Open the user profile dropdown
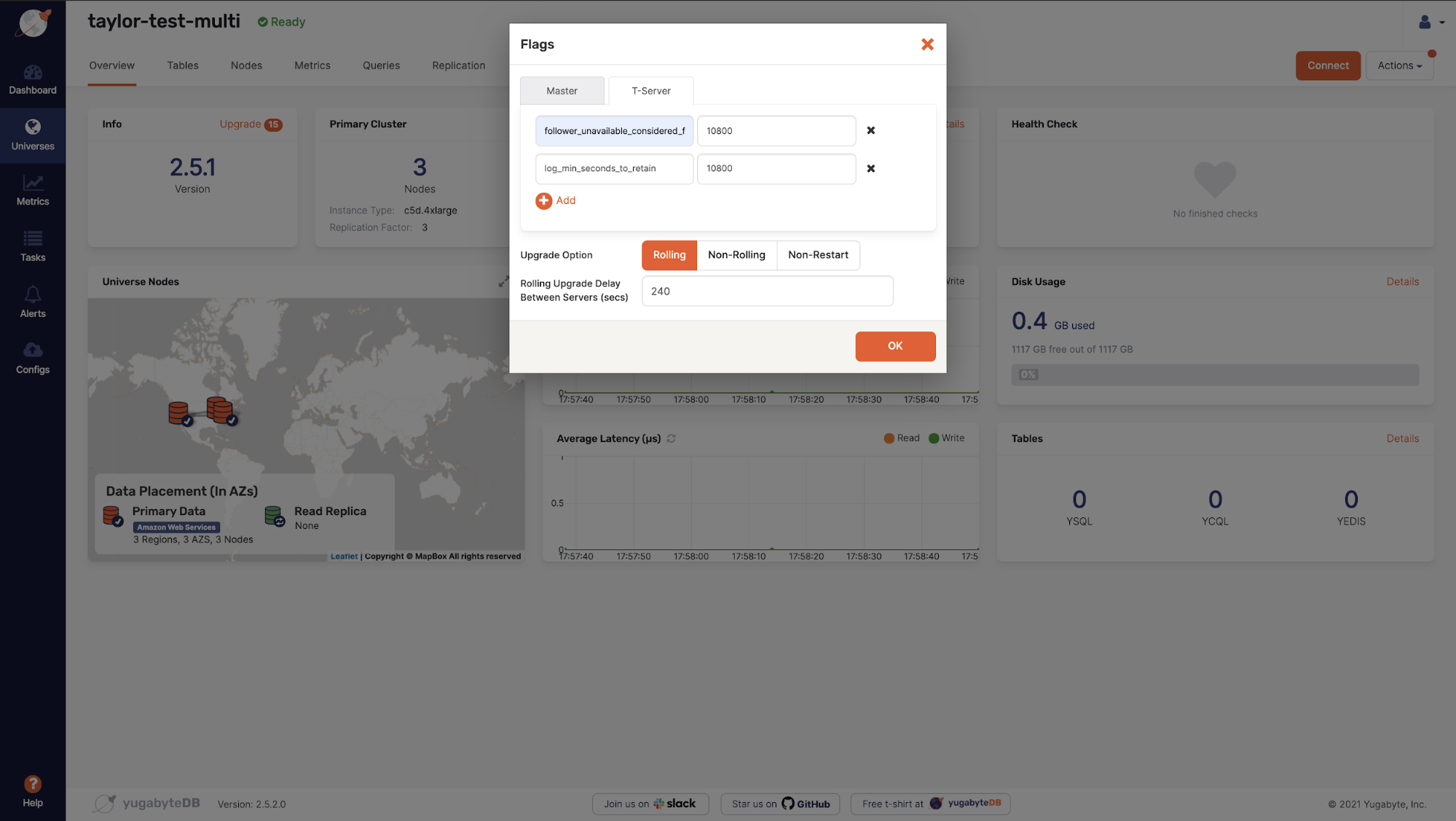The width and height of the screenshot is (1456, 821). click(1431, 23)
